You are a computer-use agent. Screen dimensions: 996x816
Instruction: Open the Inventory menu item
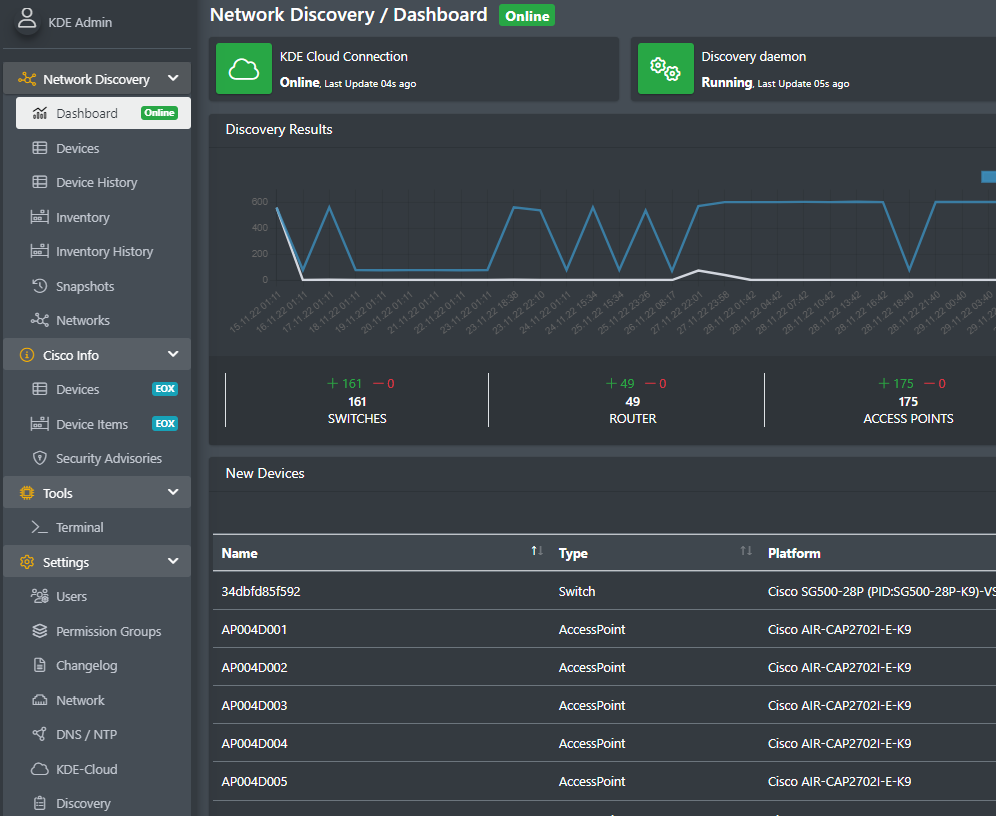point(103,217)
